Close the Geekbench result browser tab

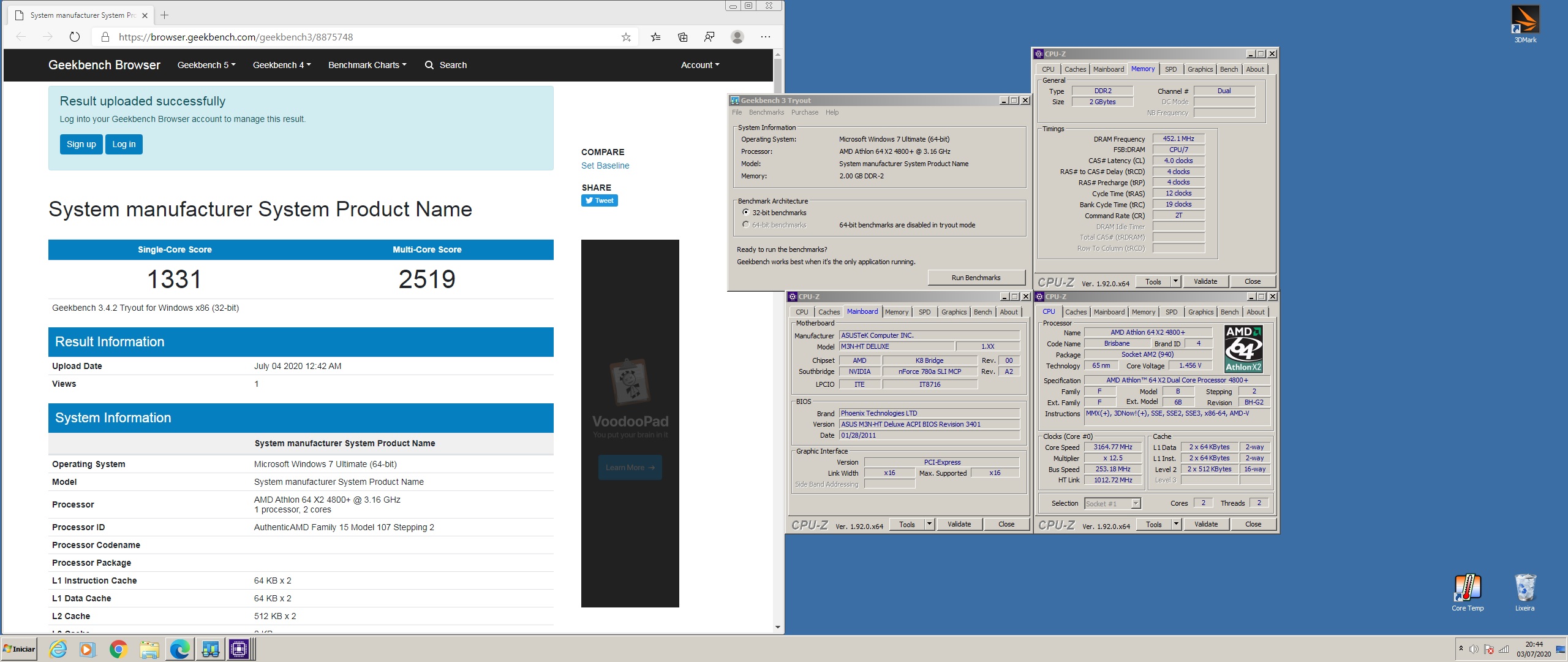tap(145, 15)
